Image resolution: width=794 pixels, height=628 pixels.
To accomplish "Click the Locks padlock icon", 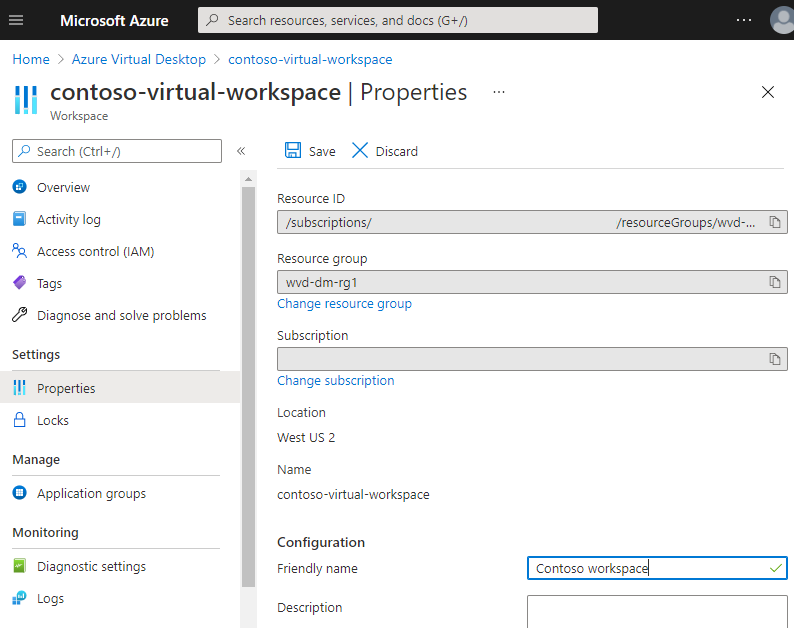I will click(19, 420).
